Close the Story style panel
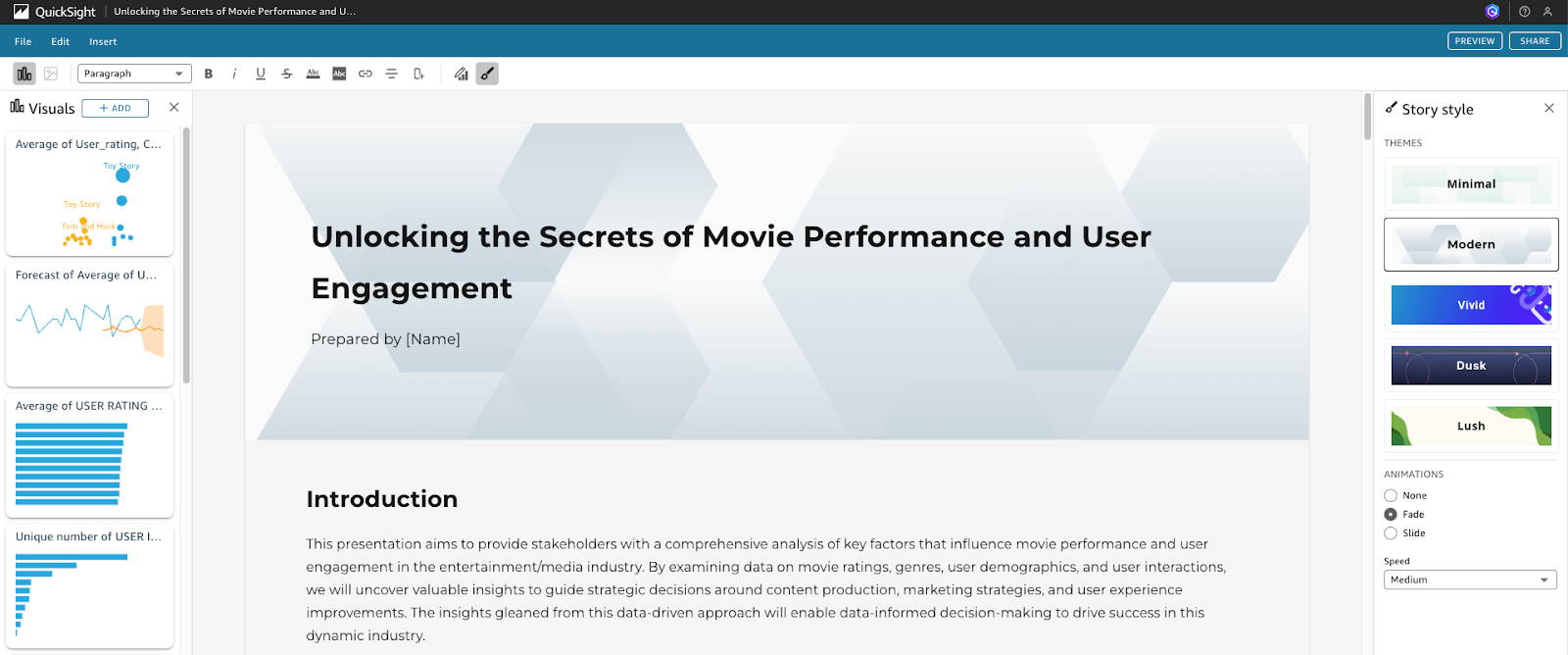The height and width of the screenshot is (655, 1568). [x=1549, y=108]
